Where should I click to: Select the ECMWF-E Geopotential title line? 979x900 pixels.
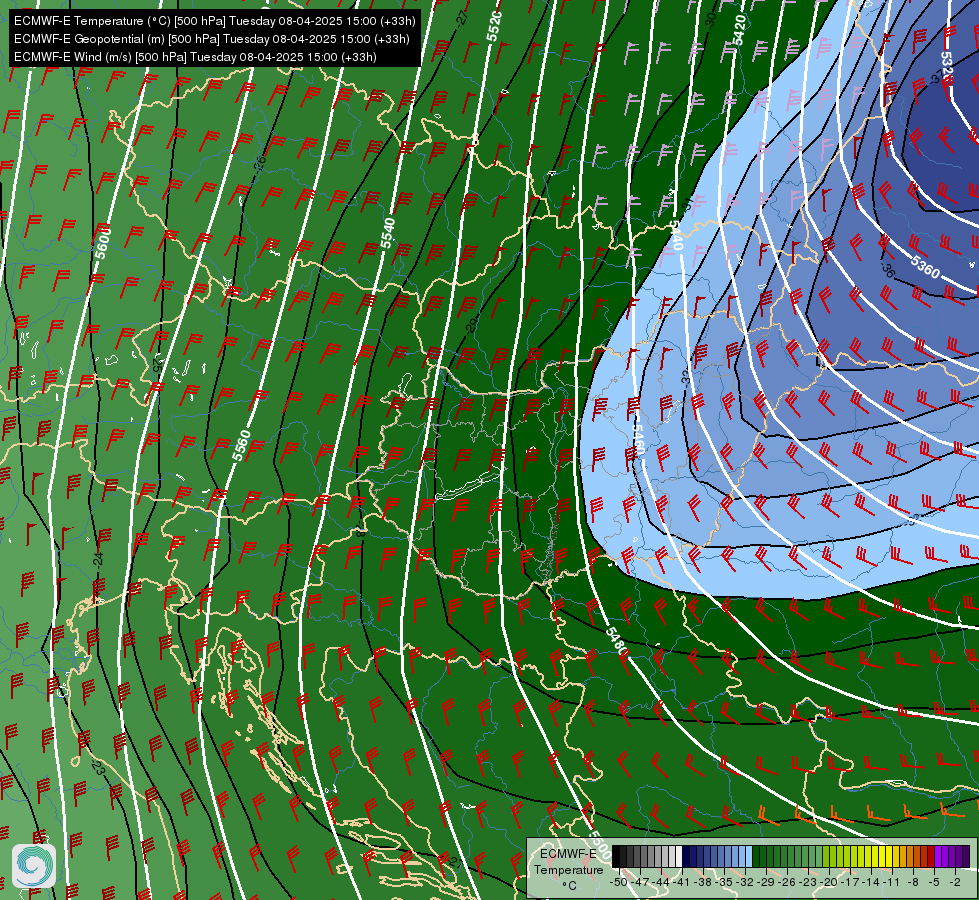point(212,39)
